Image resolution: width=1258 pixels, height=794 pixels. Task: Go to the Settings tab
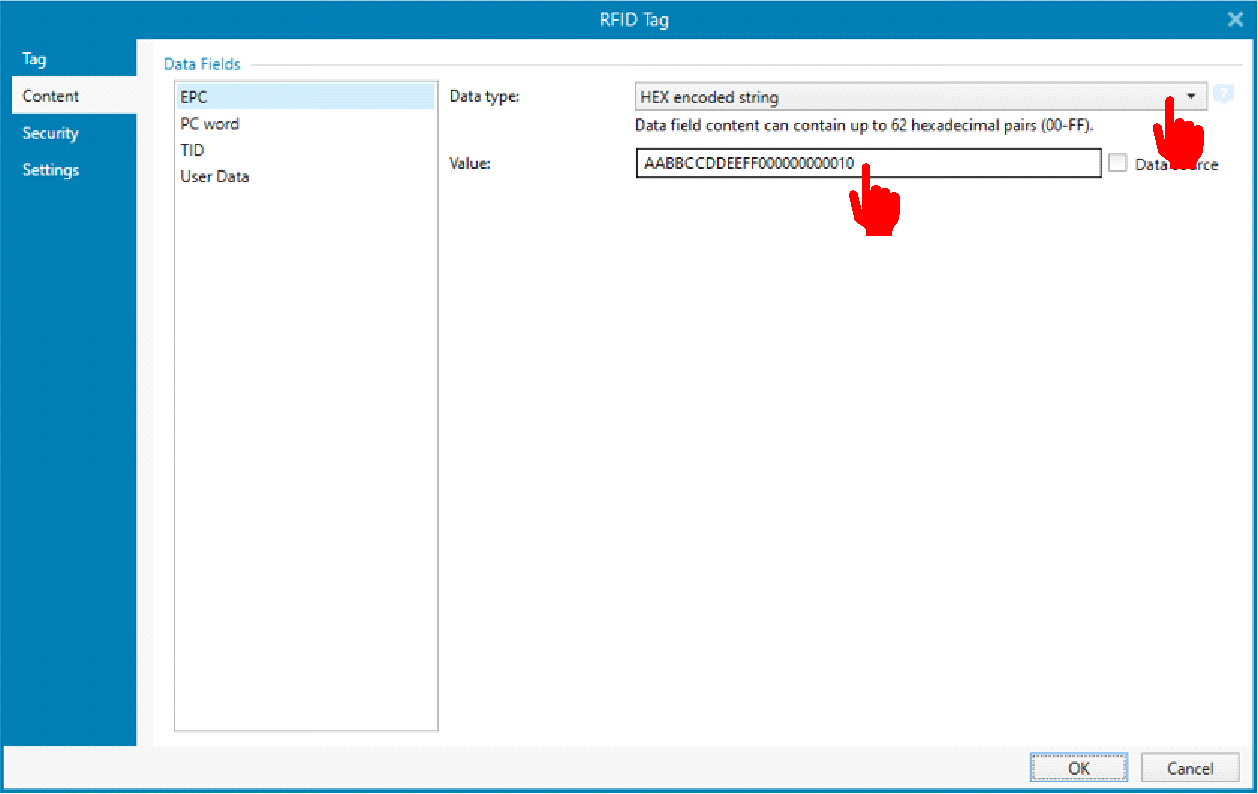pos(51,170)
